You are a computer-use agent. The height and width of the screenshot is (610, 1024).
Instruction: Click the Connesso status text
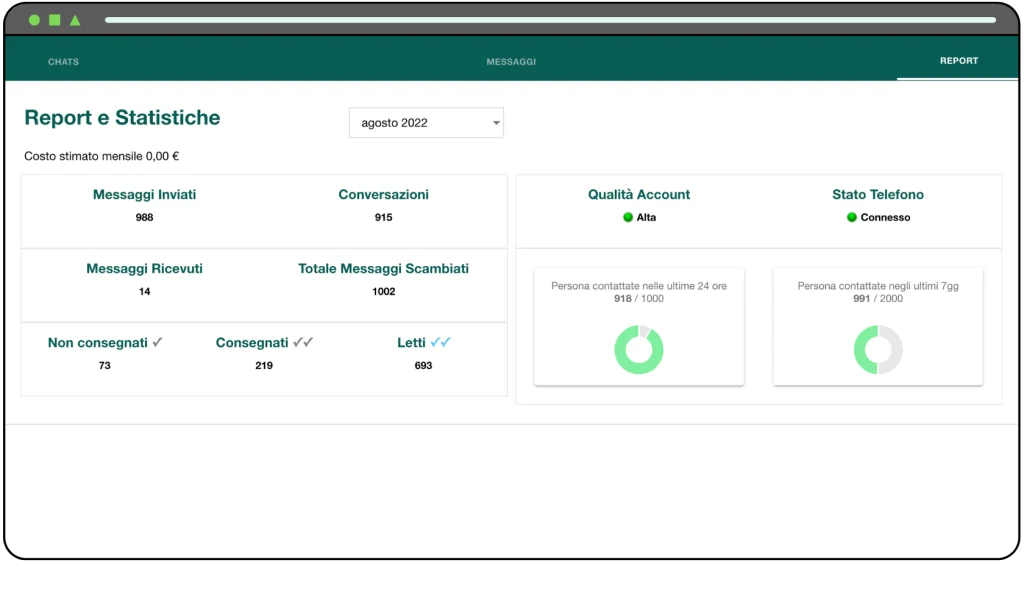[885, 217]
